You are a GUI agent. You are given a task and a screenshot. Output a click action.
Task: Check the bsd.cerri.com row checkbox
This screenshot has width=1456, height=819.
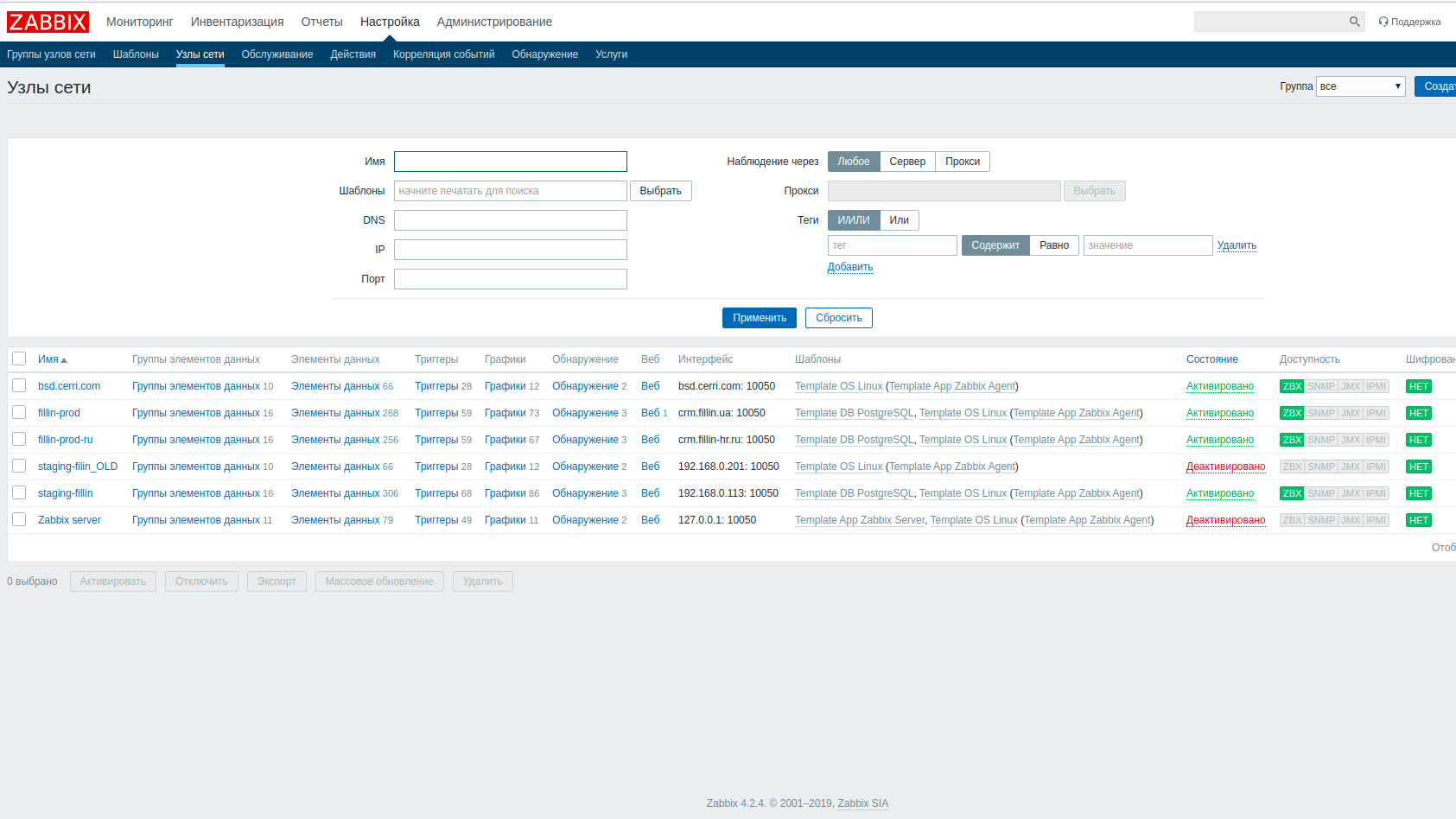coord(19,385)
